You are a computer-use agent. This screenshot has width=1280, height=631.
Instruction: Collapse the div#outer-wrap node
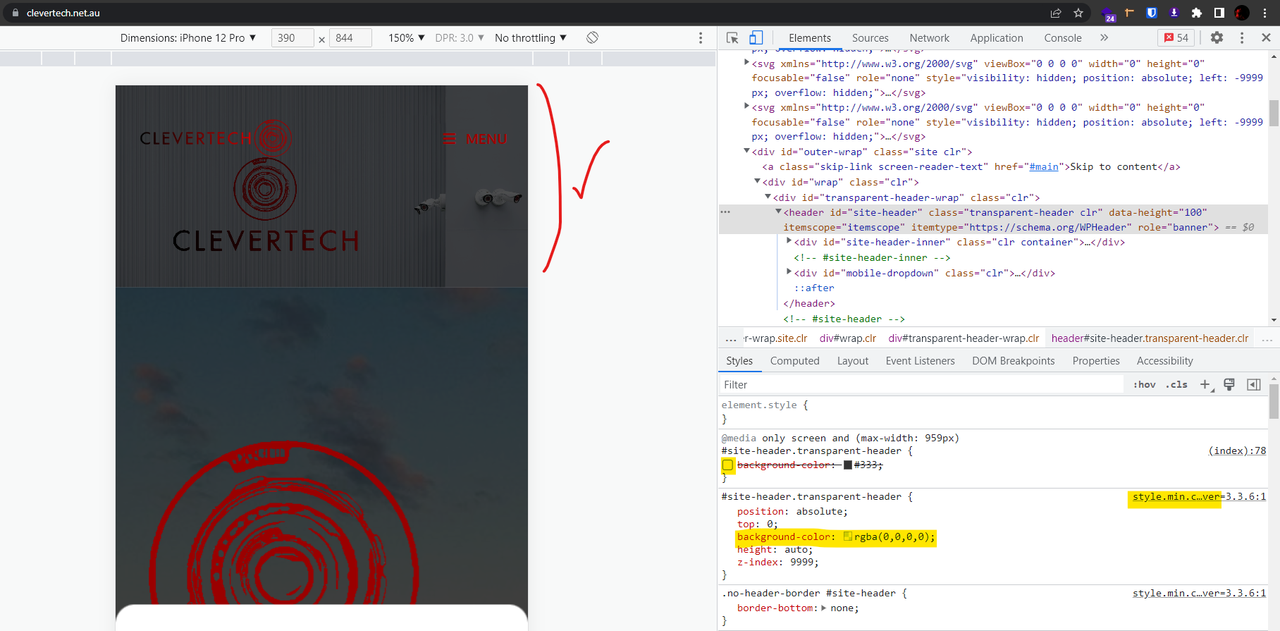(746, 152)
